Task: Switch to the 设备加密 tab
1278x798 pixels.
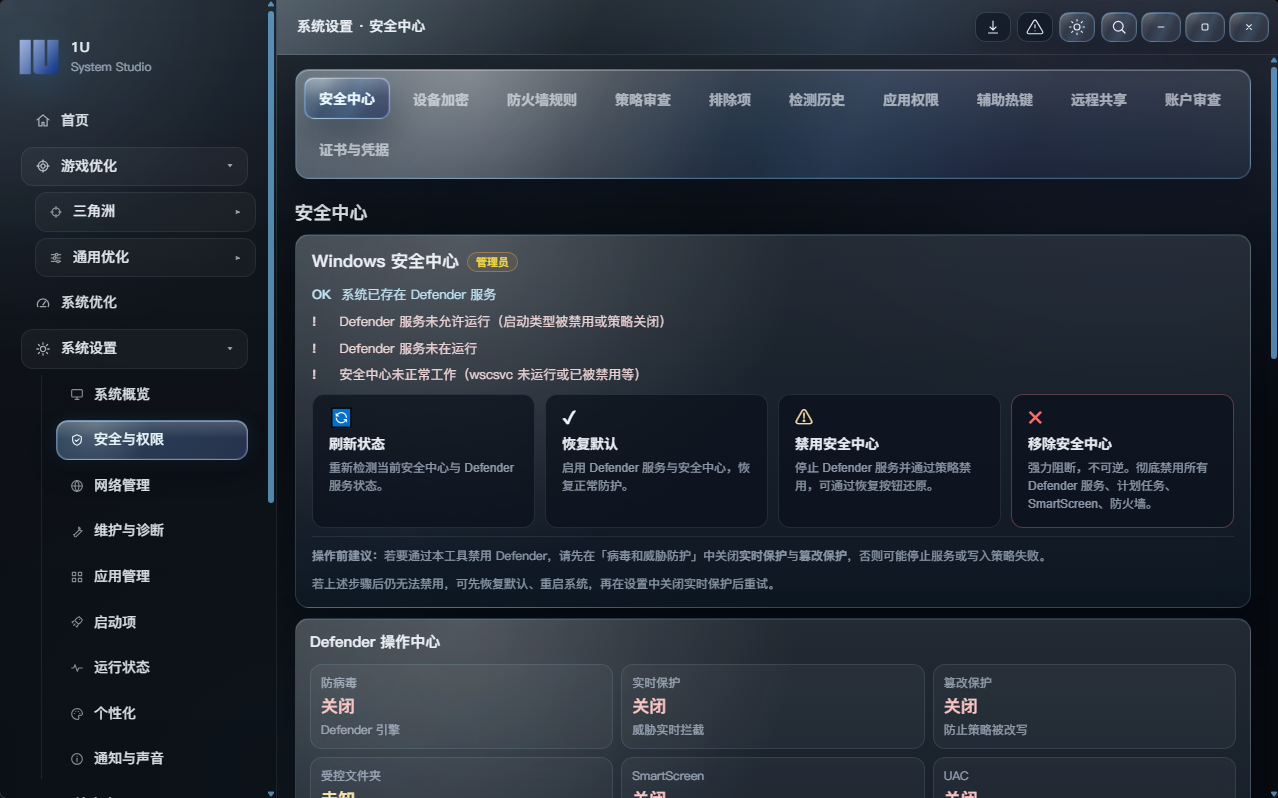Action: coord(441,100)
